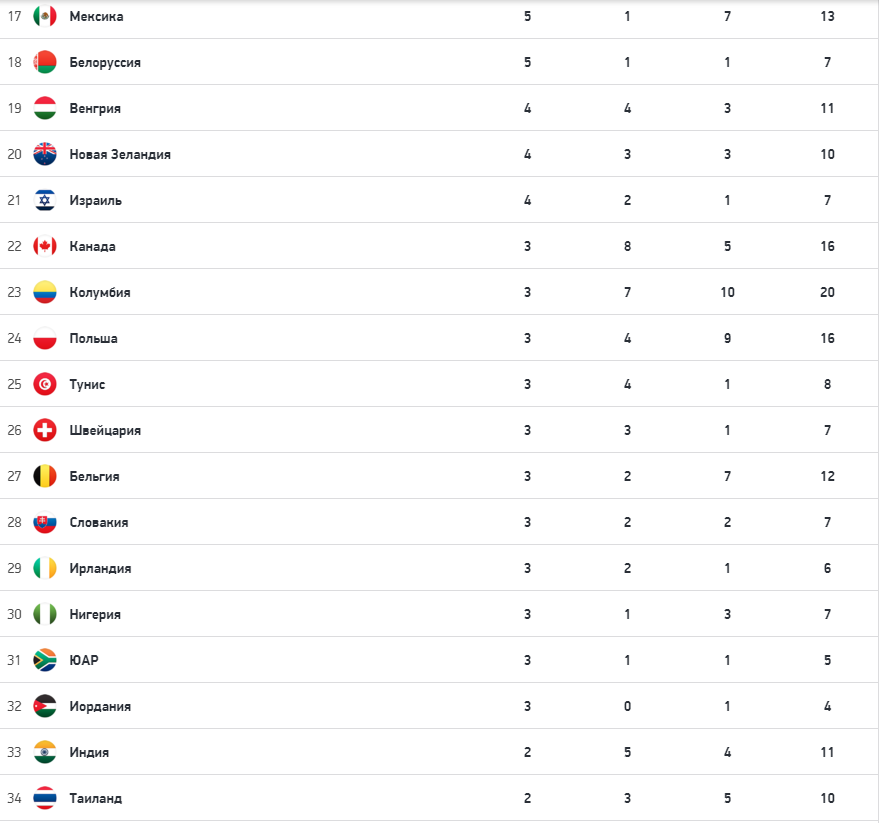Open the Бельгия country link
This screenshot has width=879, height=823.
point(94,476)
